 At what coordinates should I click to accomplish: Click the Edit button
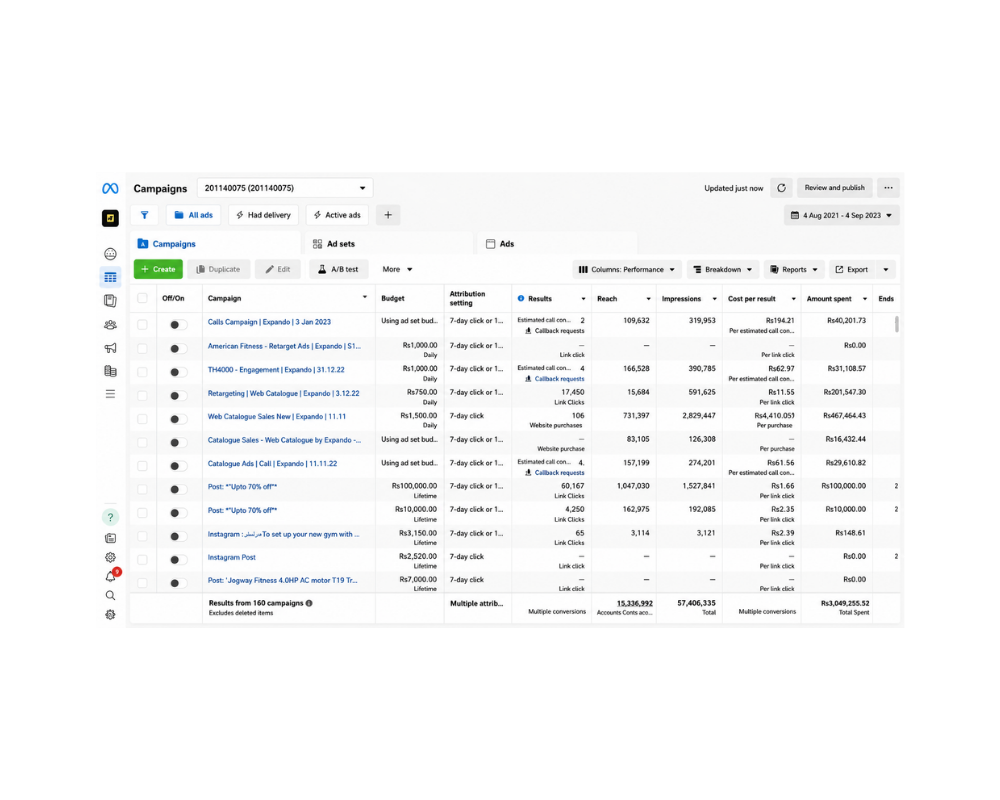pyautogui.click(x=278, y=269)
